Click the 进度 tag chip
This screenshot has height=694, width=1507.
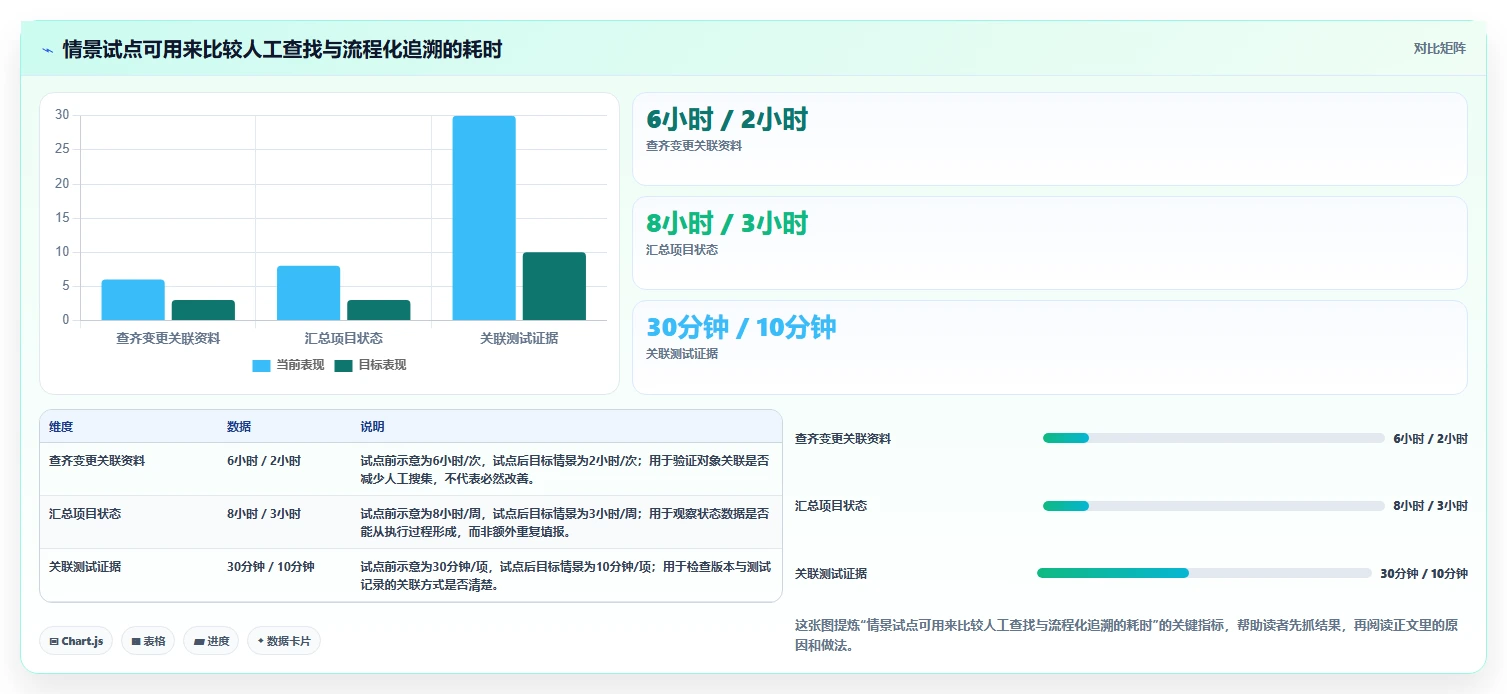click(x=211, y=641)
